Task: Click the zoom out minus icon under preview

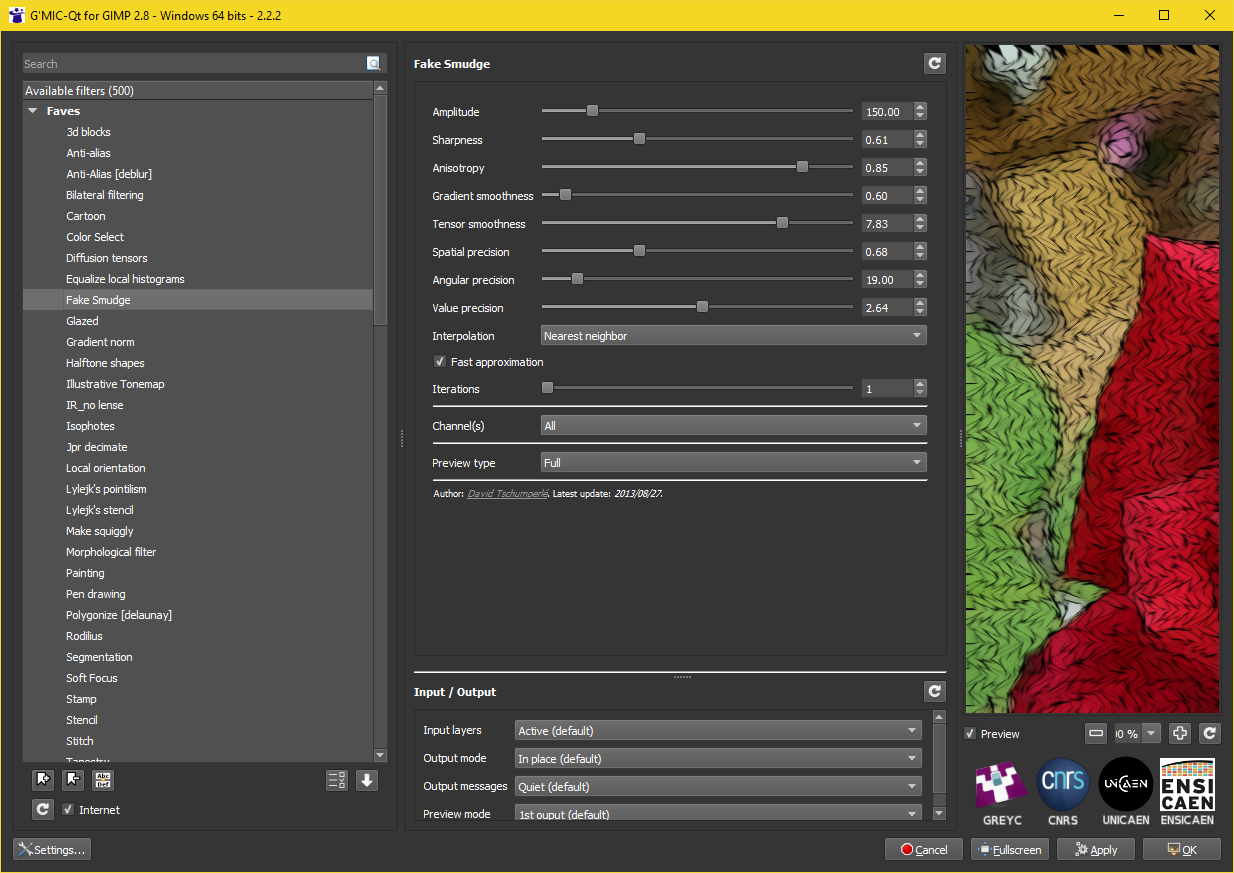Action: 1096,733
